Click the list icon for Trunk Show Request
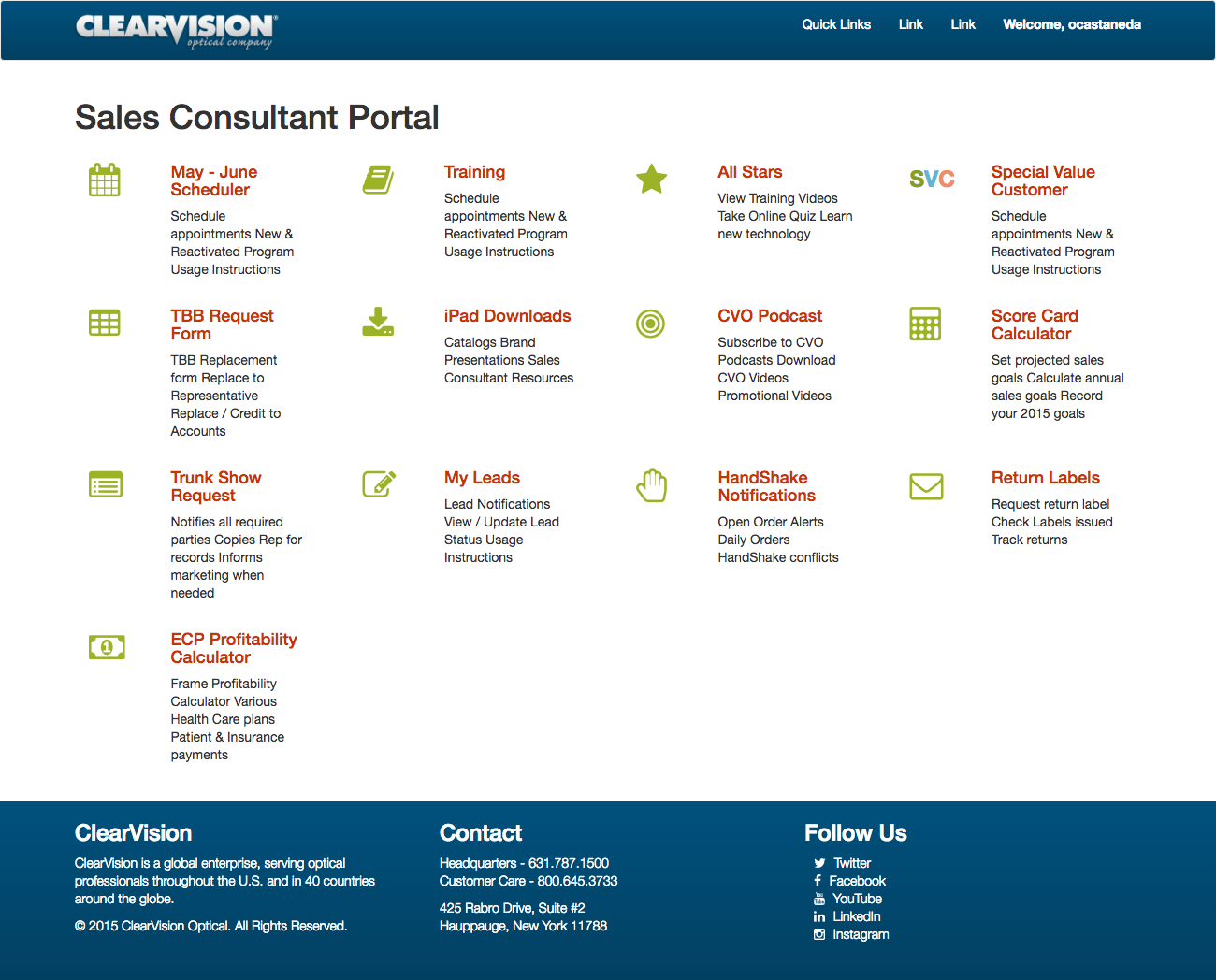The image size is (1216, 980). point(106,484)
